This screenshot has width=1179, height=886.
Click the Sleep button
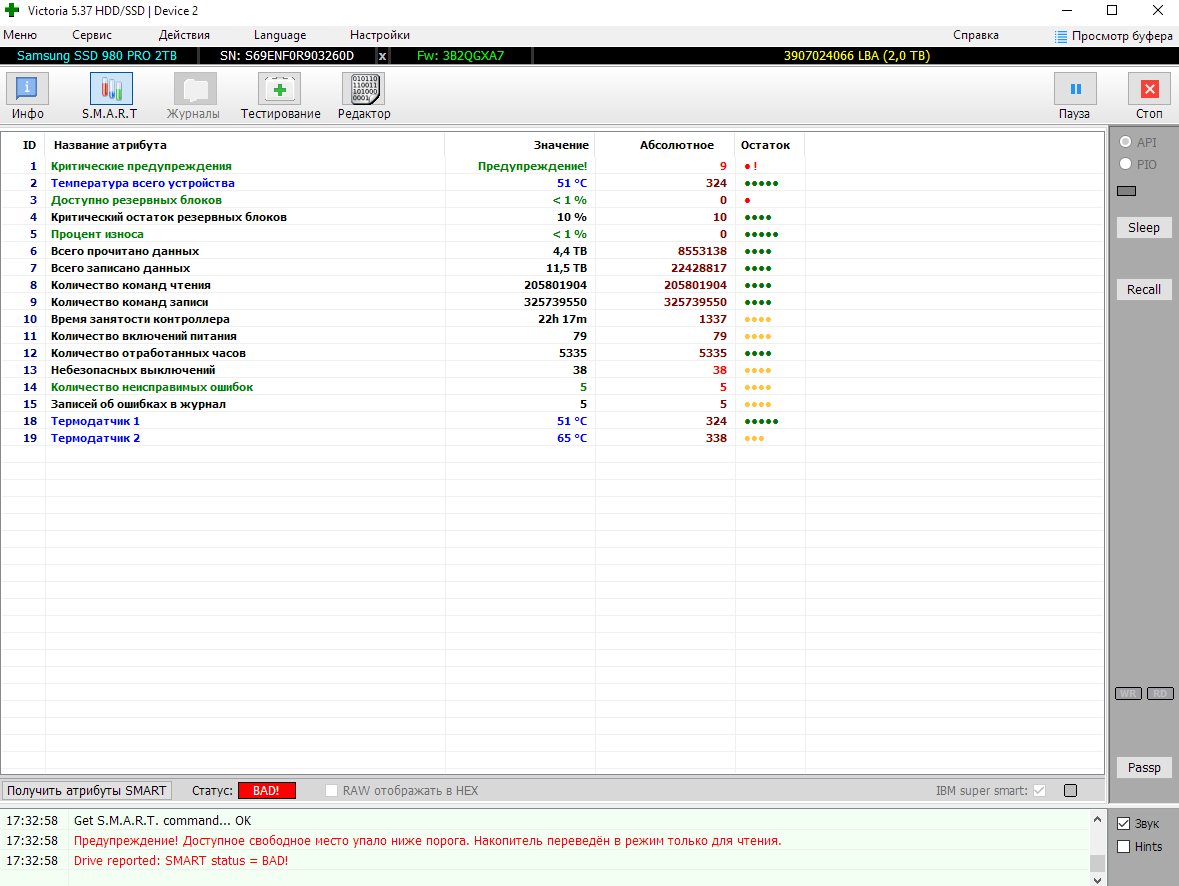tap(1144, 228)
